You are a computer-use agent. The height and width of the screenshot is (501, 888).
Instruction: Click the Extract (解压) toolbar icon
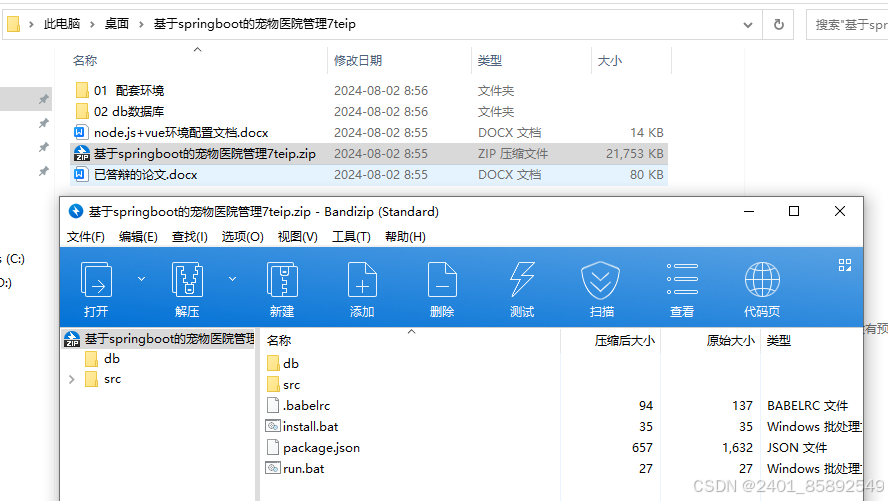(187, 280)
